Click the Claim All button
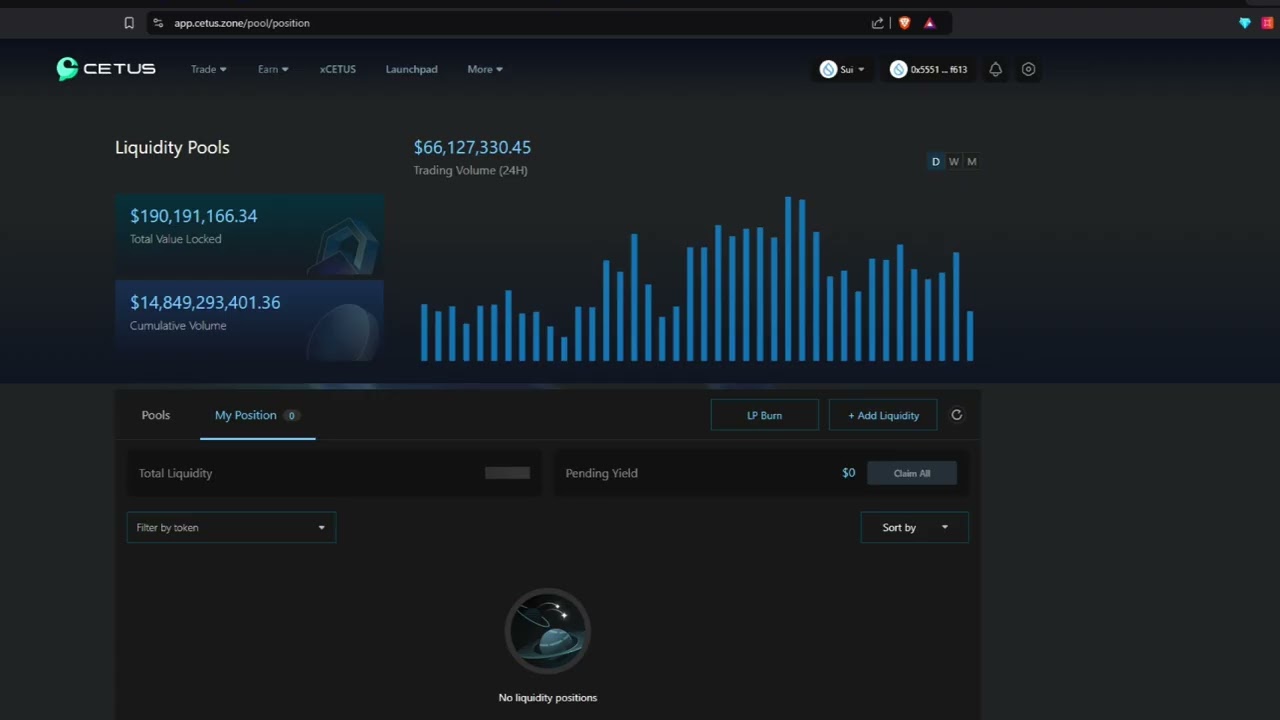 point(912,473)
